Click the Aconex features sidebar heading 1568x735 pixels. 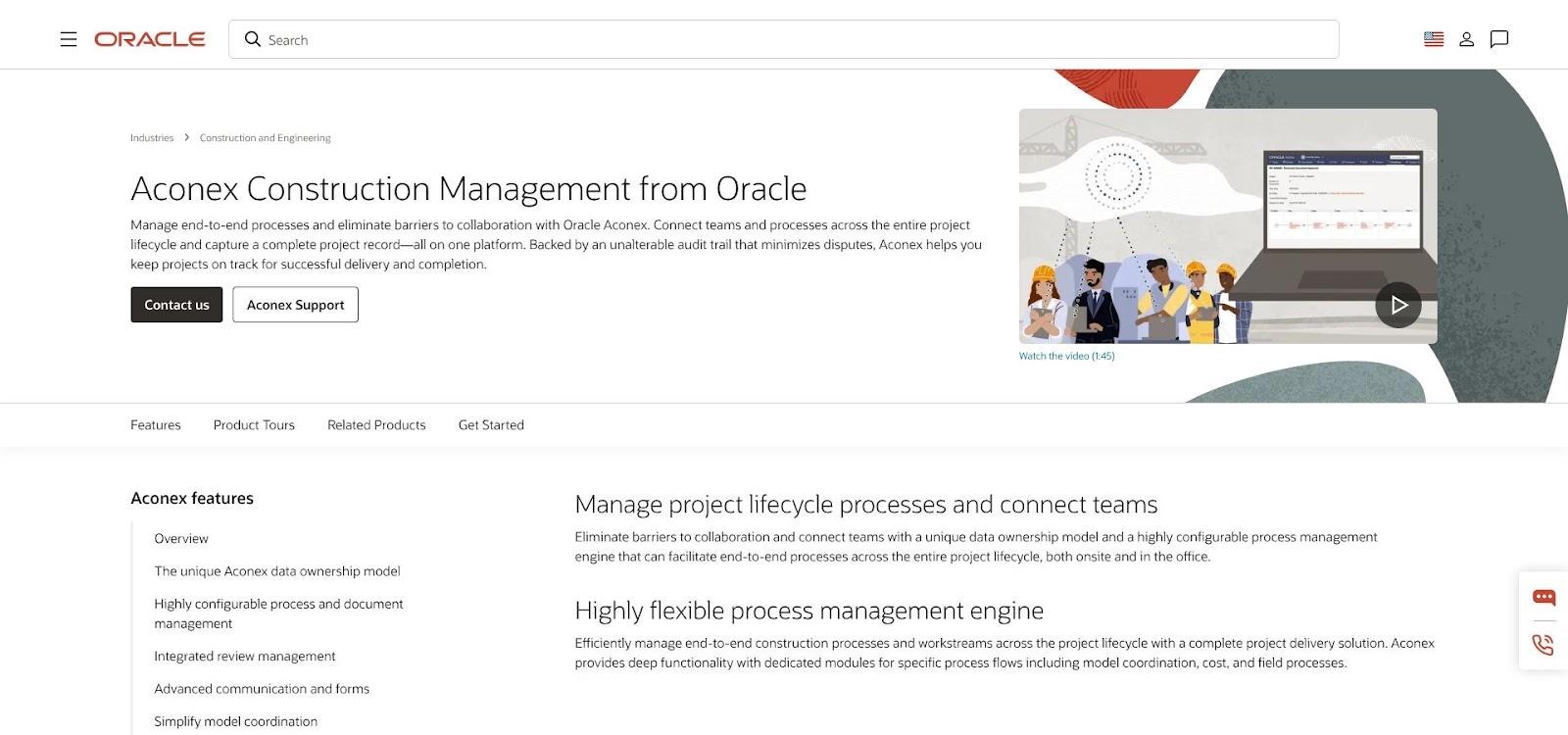pos(192,498)
